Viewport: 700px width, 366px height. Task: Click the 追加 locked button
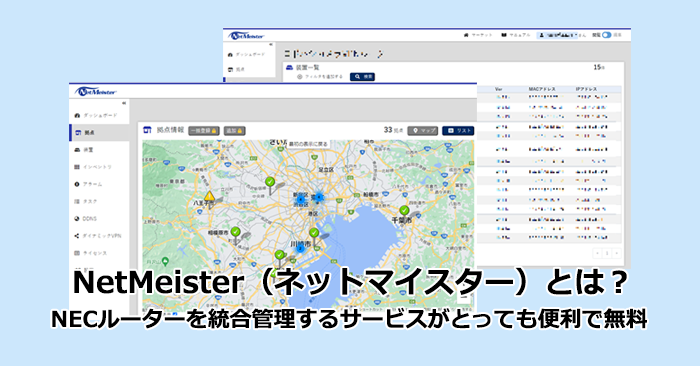point(234,131)
